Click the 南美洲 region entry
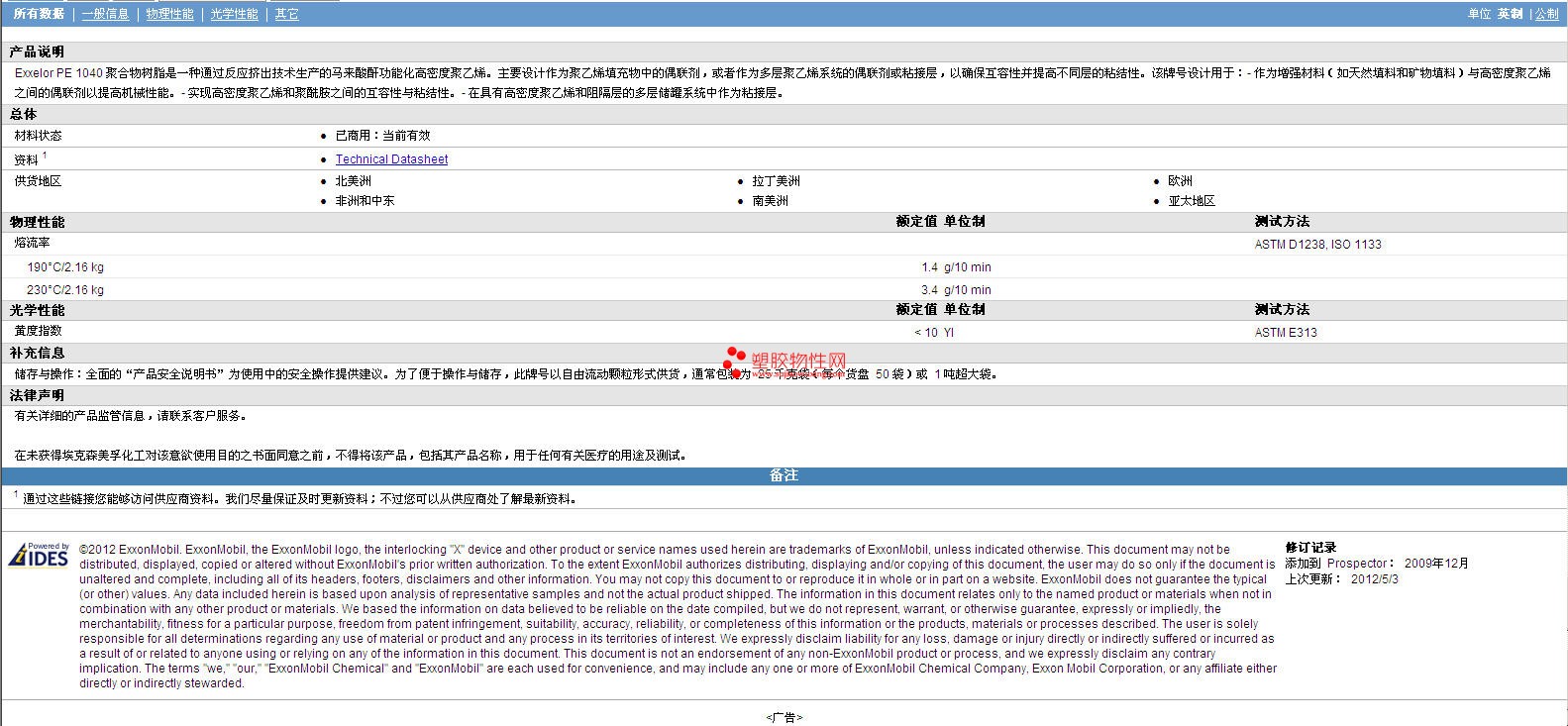 pos(770,201)
